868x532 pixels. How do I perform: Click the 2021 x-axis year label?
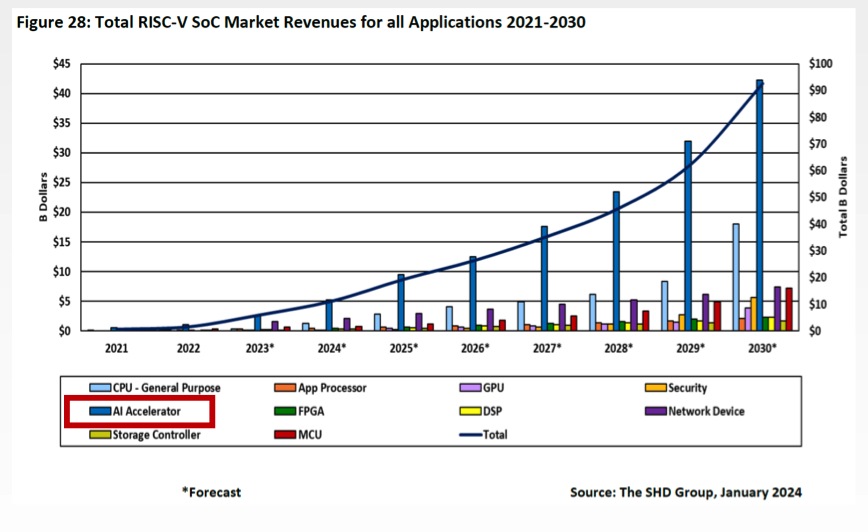point(116,349)
